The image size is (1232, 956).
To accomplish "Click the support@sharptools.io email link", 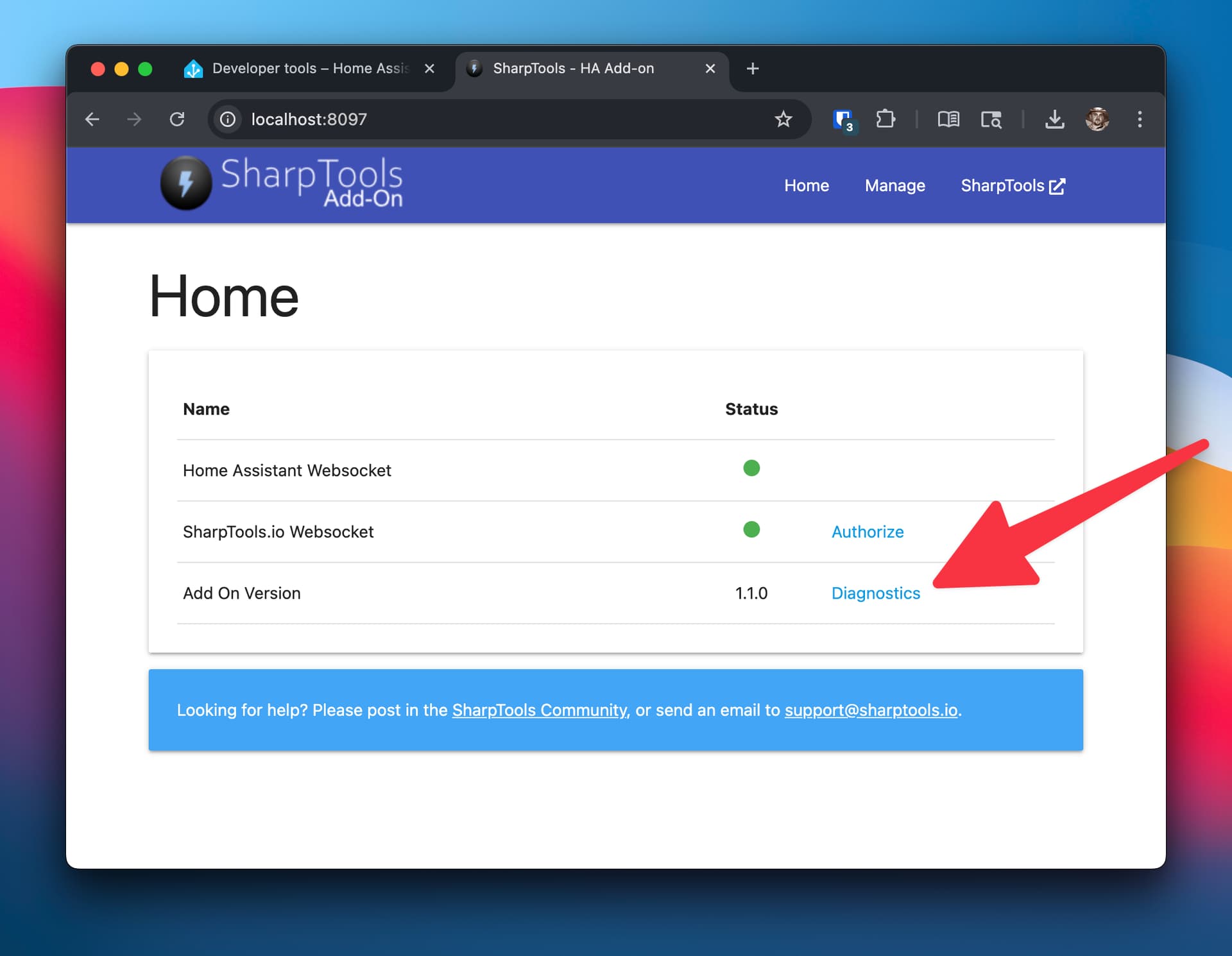I will tap(871, 710).
